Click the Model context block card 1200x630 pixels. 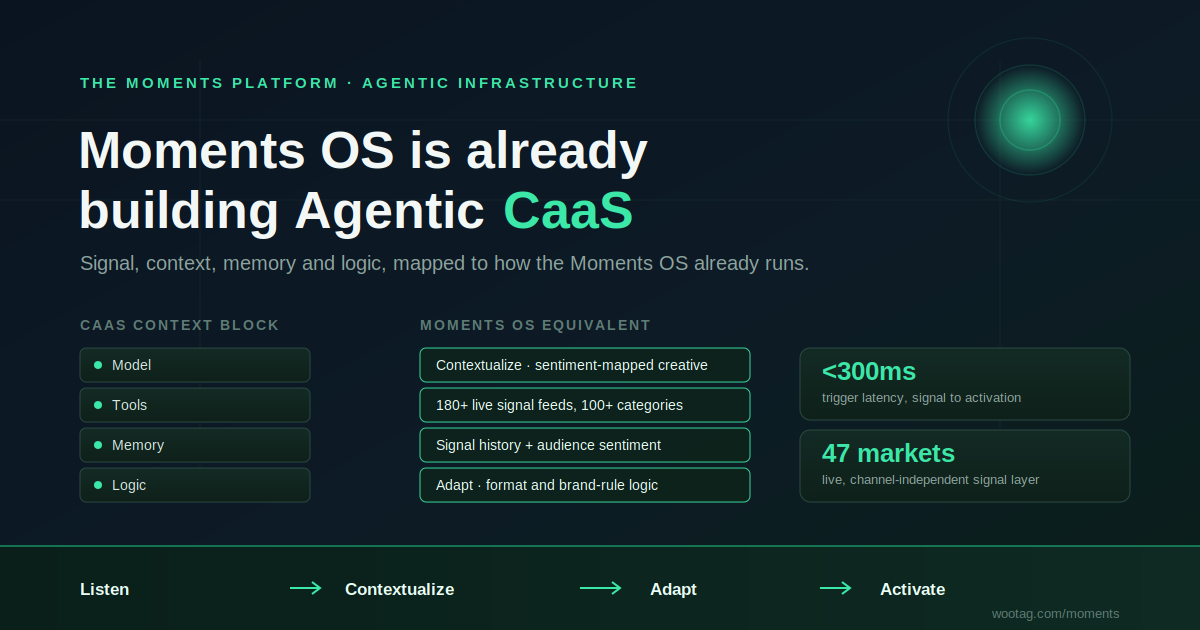[x=195, y=365]
